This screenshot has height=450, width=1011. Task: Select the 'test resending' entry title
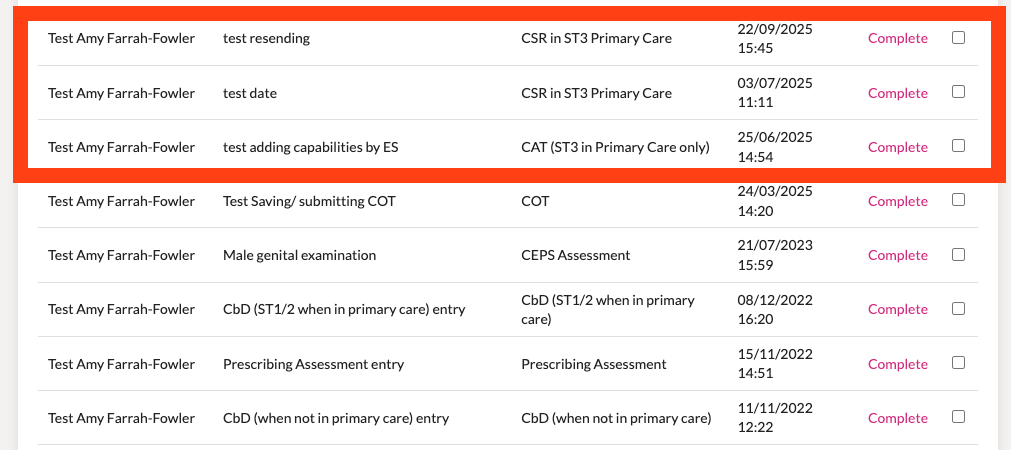(266, 39)
